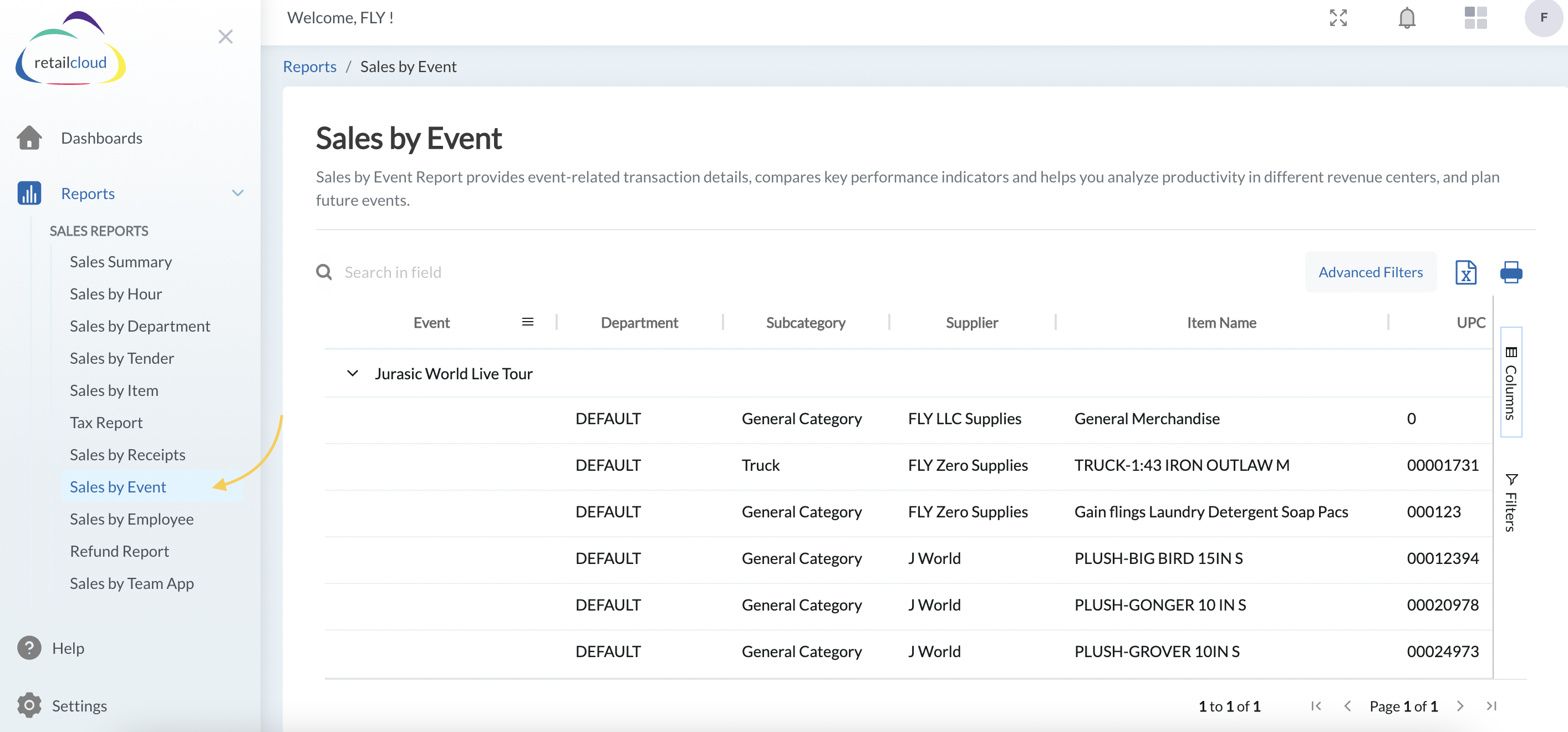This screenshot has width=1568, height=732.
Task: Go to first page of results
Action: [x=1316, y=706]
